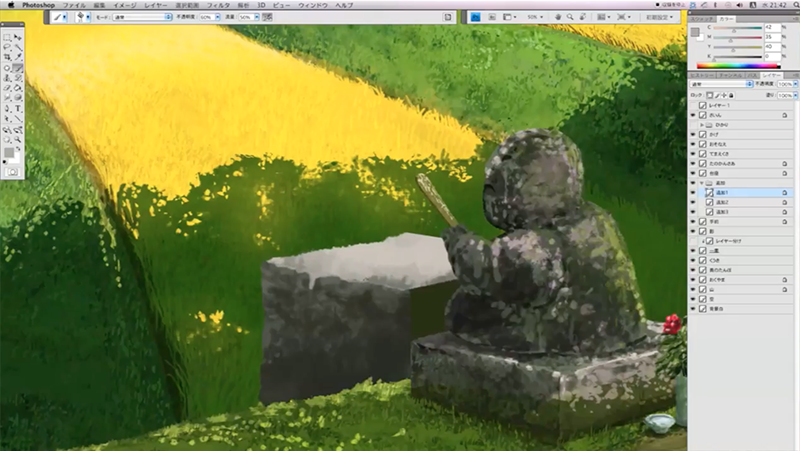This screenshot has width=800, height=451.
Task: Click the volume icon in menu bar
Action: tap(740, 5)
